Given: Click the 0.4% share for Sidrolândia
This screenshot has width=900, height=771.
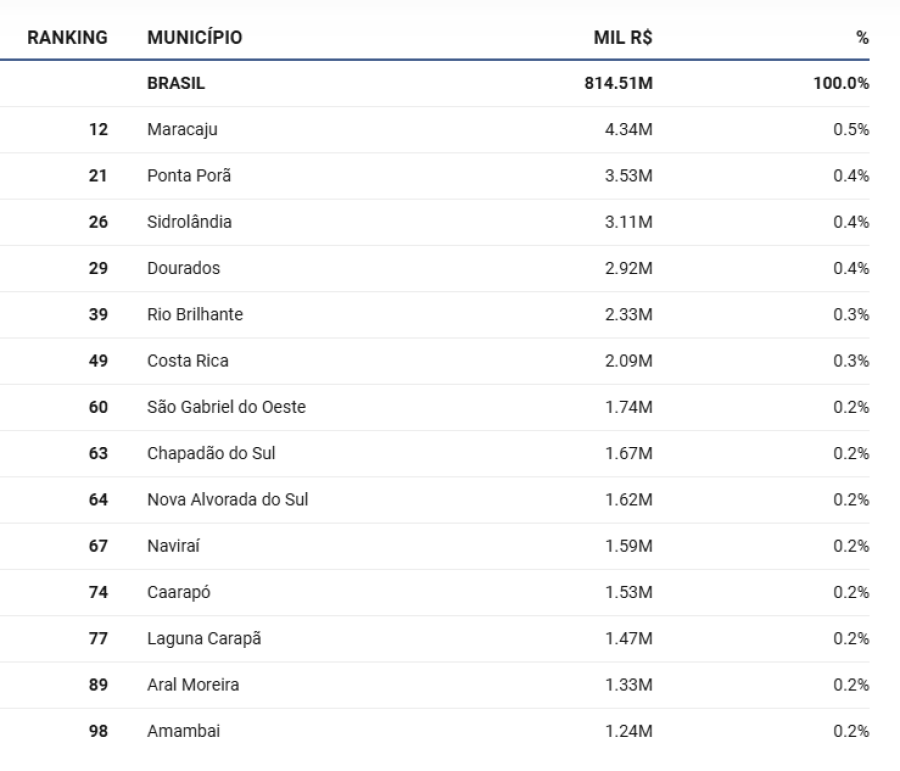Looking at the screenshot, I should (x=851, y=222).
